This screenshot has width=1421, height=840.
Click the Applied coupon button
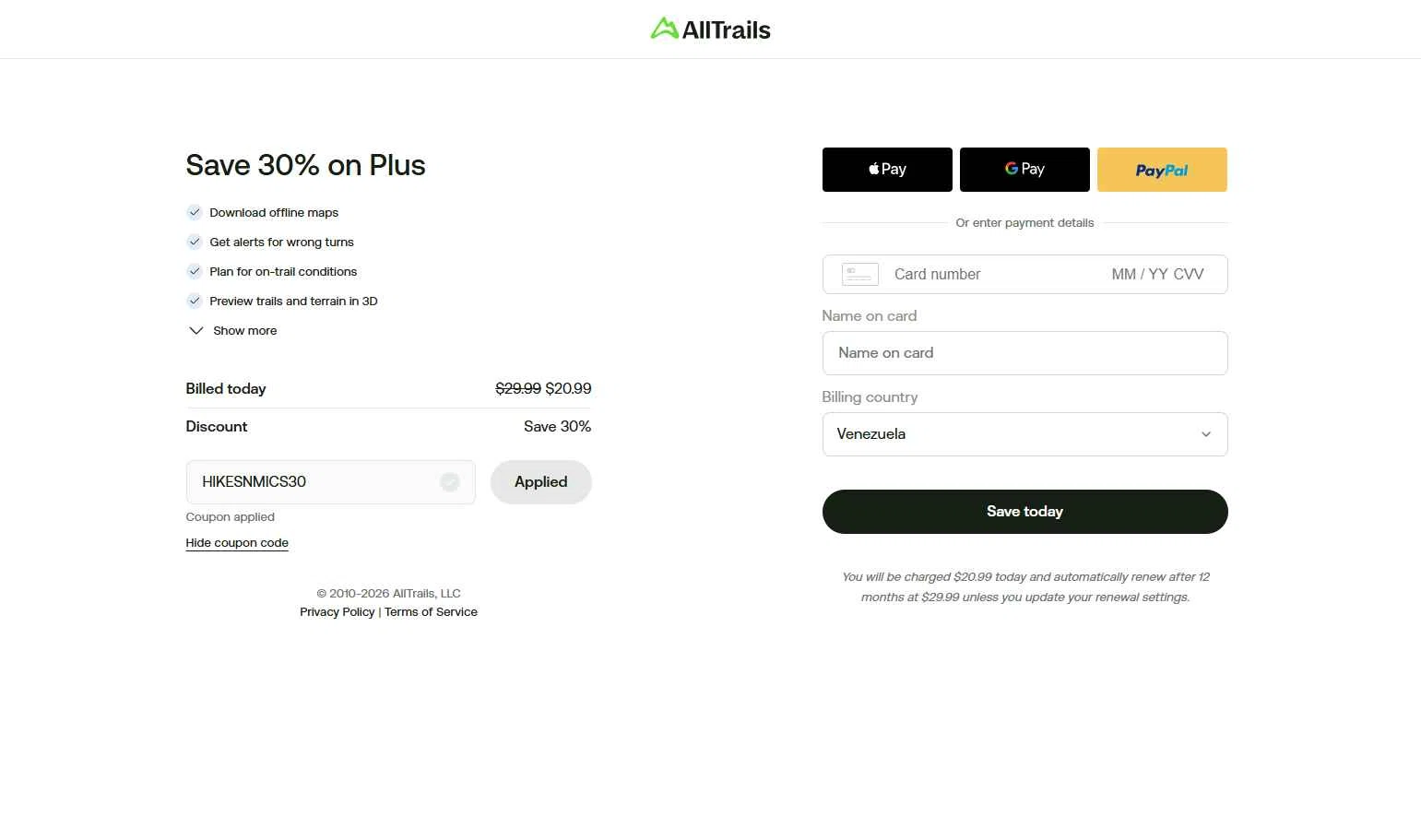(540, 482)
